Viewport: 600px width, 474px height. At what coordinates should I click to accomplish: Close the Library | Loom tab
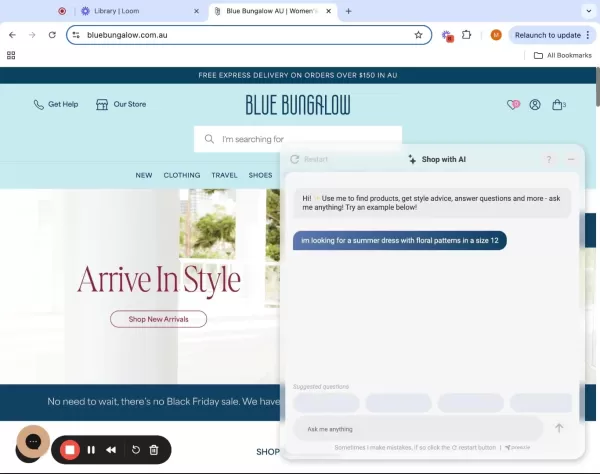196,11
